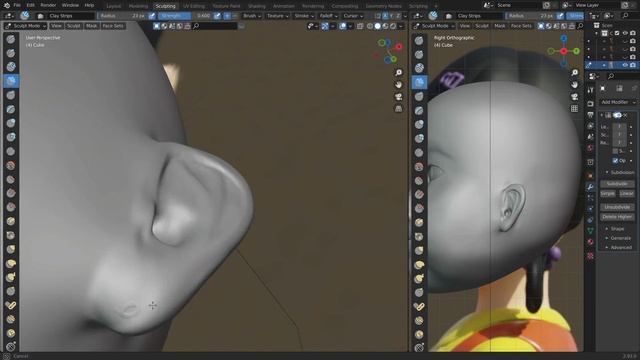640x360 pixels.
Task: Click the zoom magnifier gizmo in right viewport
Action: 575,73
